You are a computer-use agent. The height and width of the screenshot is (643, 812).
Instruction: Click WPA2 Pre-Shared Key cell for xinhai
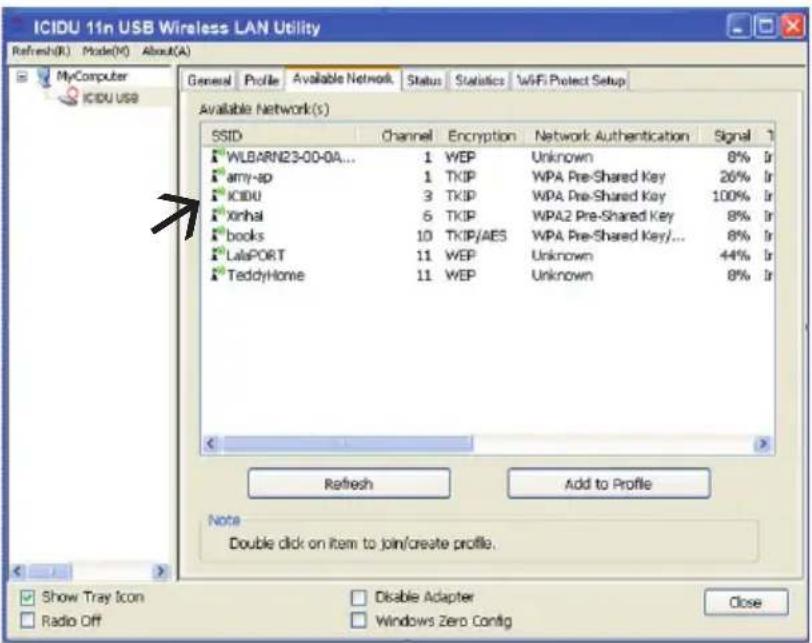coord(603,215)
